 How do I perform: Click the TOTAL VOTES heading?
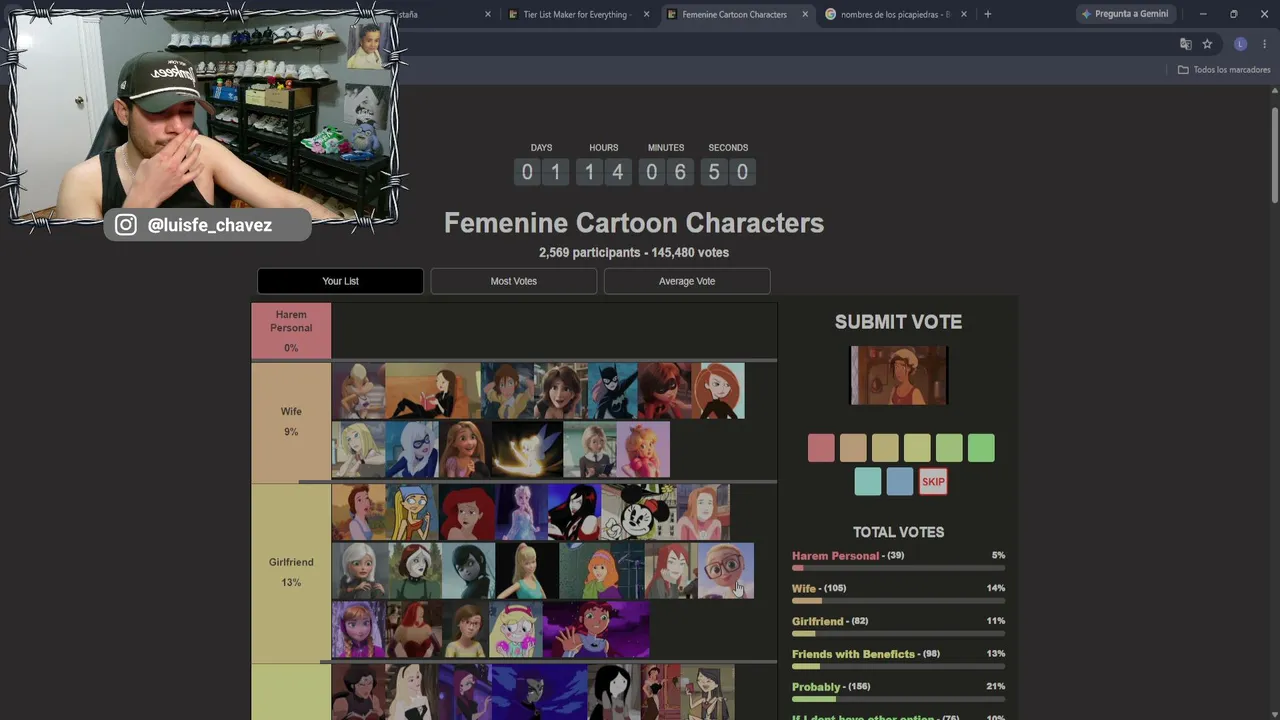[x=899, y=532]
